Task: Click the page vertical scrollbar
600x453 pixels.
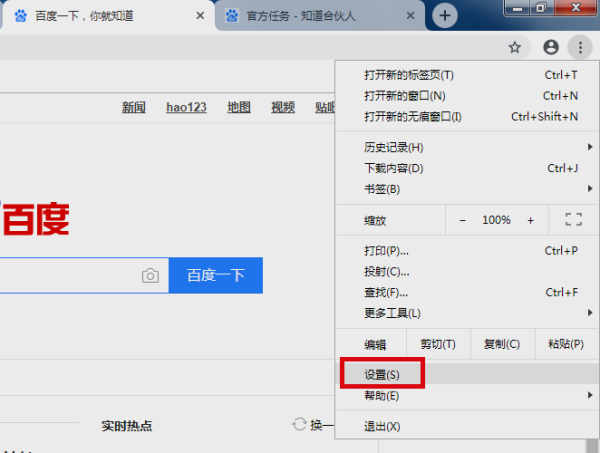Action: click(x=592, y=446)
